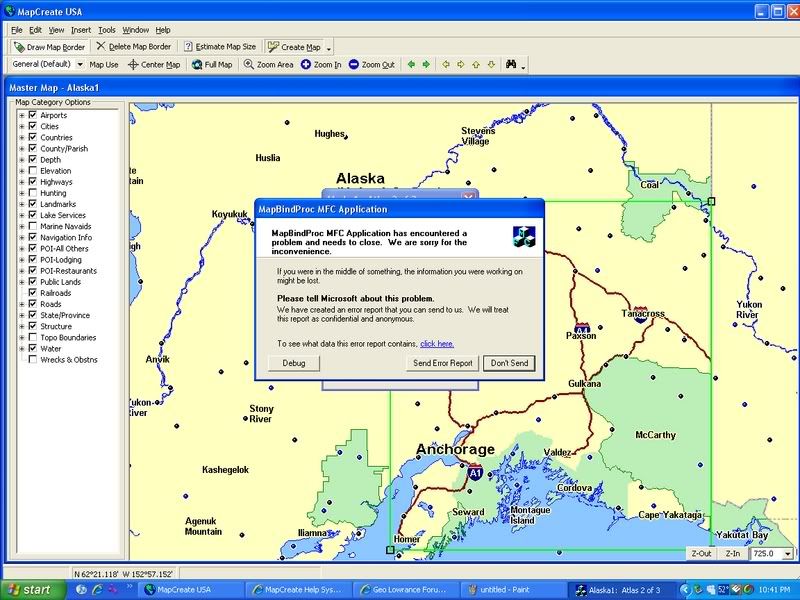Open the Insert menu

click(81, 30)
